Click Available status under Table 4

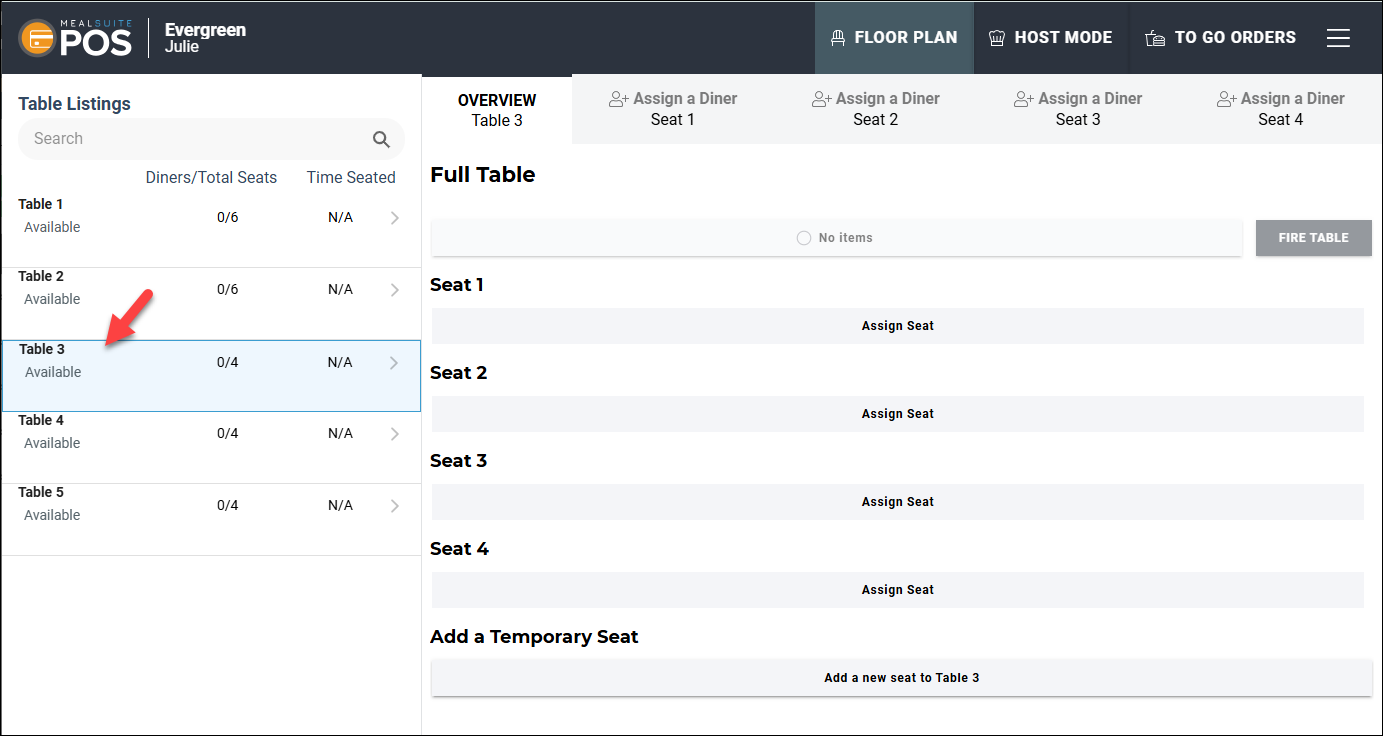pyautogui.click(x=52, y=444)
